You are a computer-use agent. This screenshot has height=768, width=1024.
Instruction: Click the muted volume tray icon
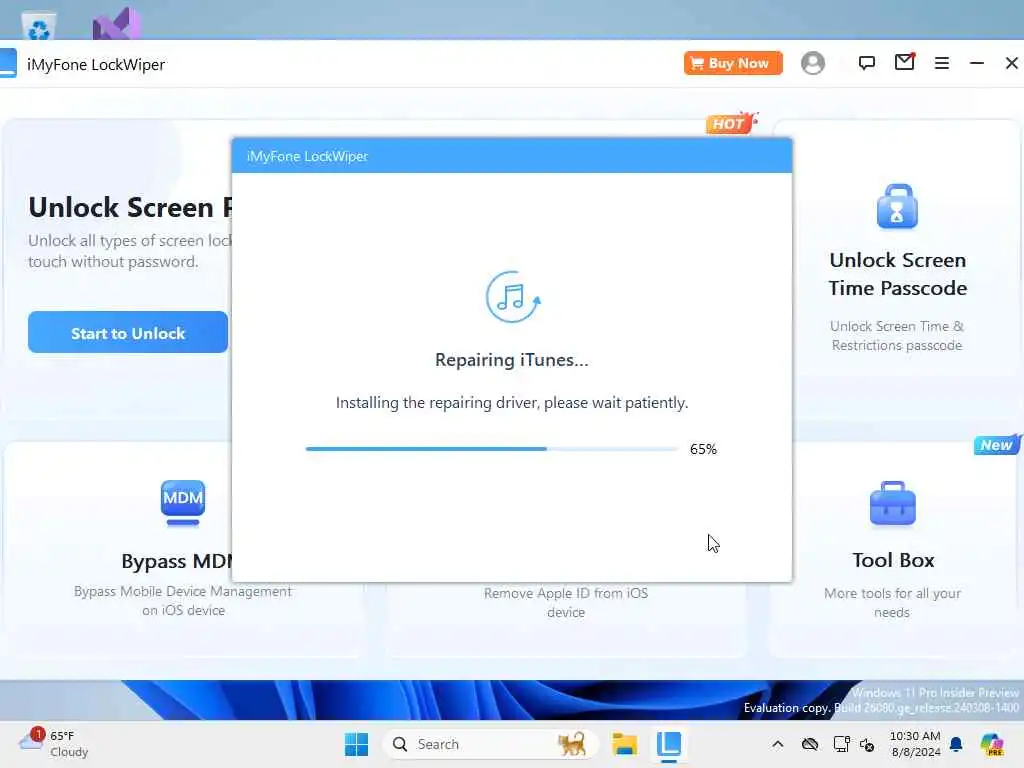pos(867,744)
